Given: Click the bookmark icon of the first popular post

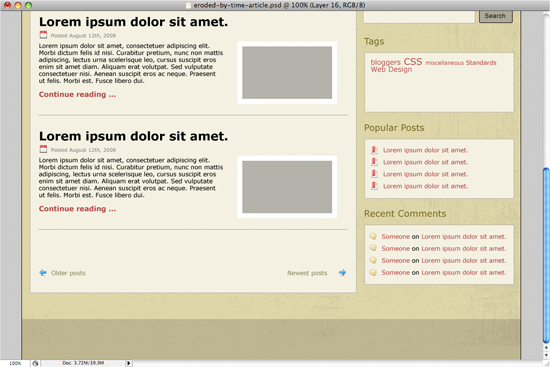Looking at the screenshot, I should coord(374,150).
